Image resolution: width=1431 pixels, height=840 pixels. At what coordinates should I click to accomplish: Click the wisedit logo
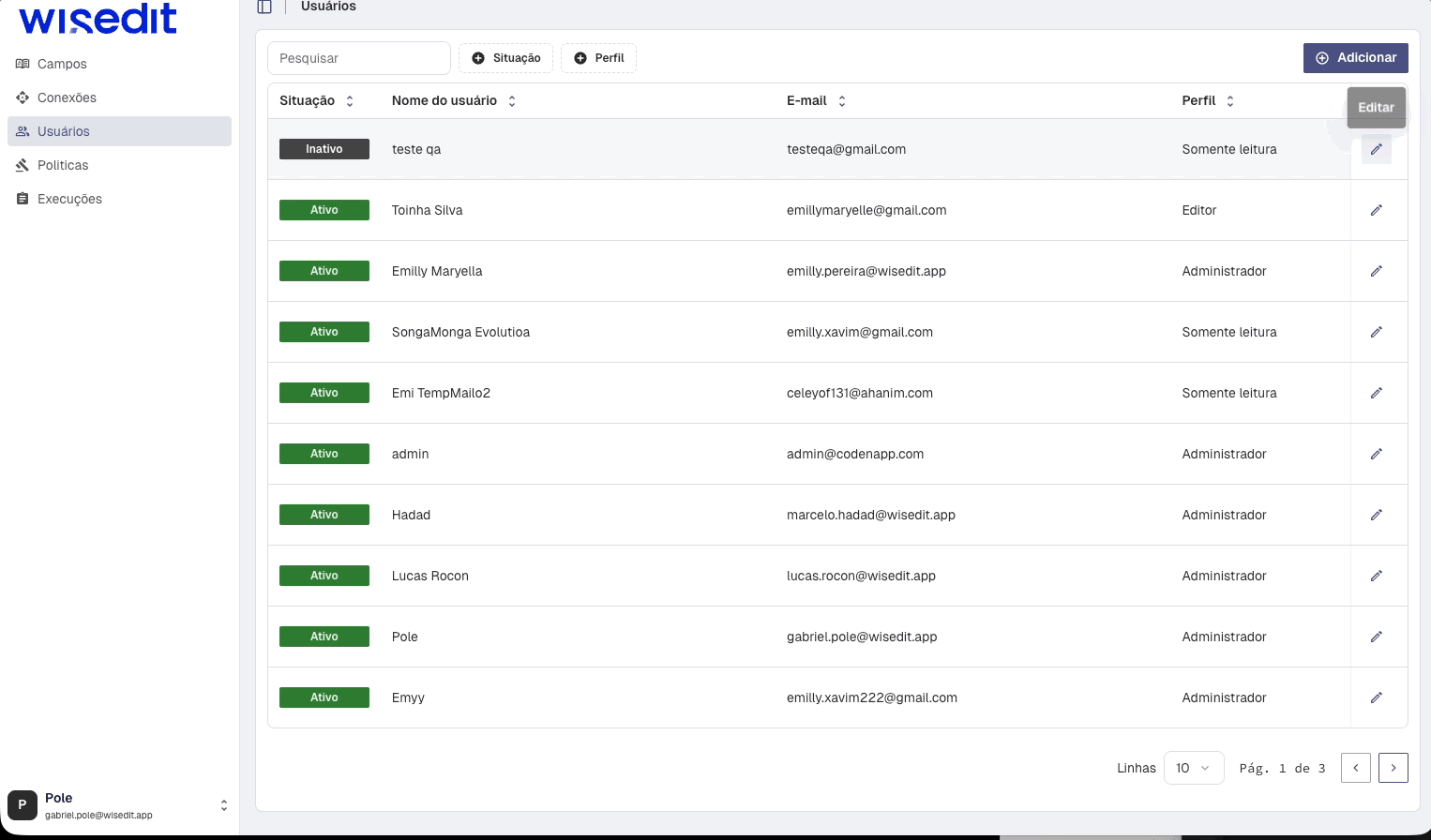tap(98, 19)
